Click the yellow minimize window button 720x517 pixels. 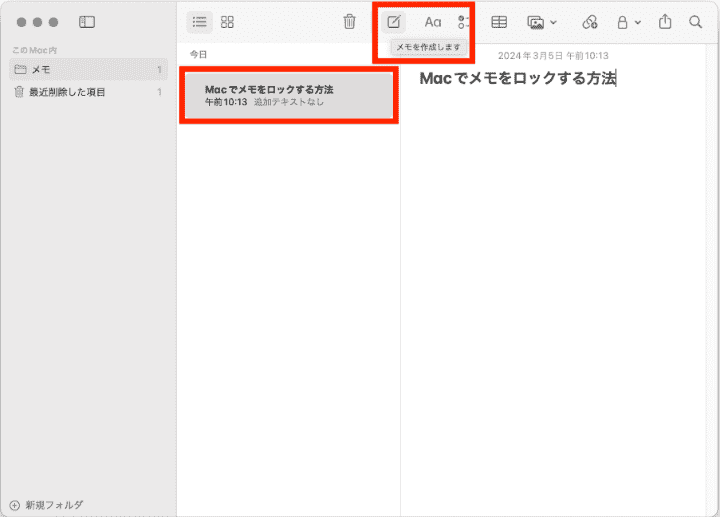38,22
